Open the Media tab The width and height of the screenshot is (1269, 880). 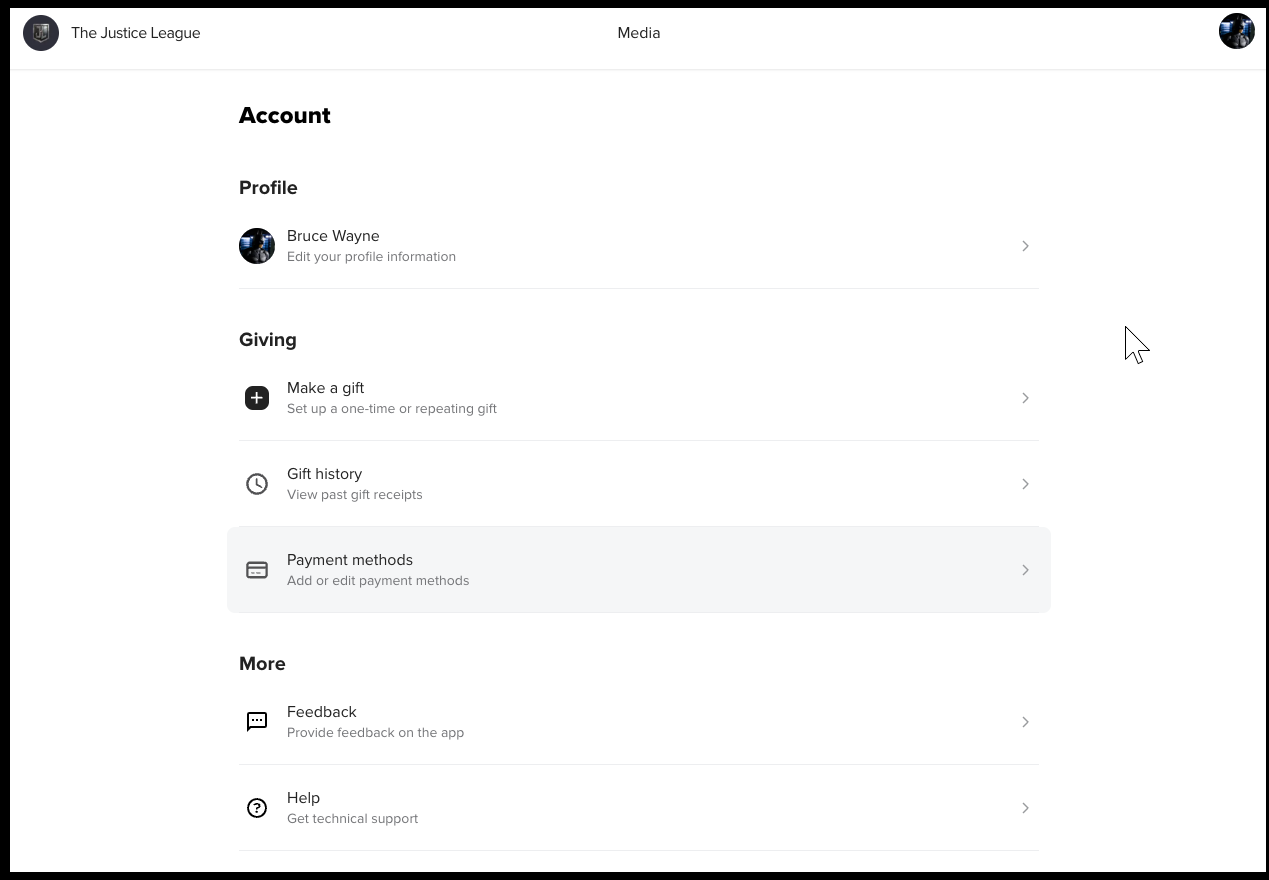pyautogui.click(x=638, y=33)
